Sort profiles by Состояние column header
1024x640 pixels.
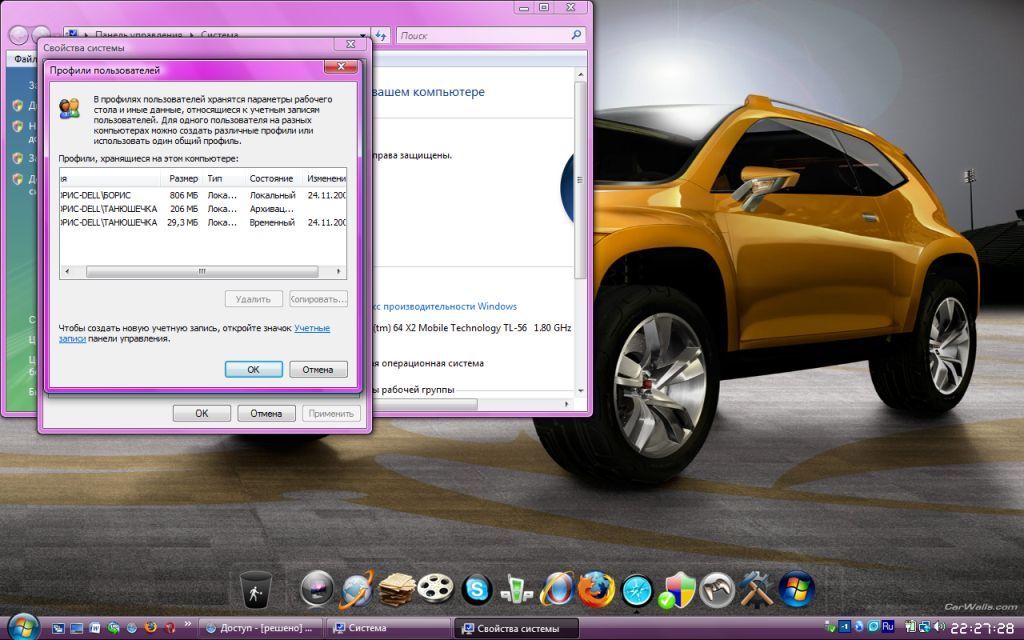[272, 178]
